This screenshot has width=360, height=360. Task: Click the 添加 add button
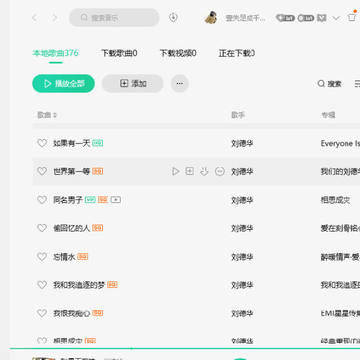[133, 83]
